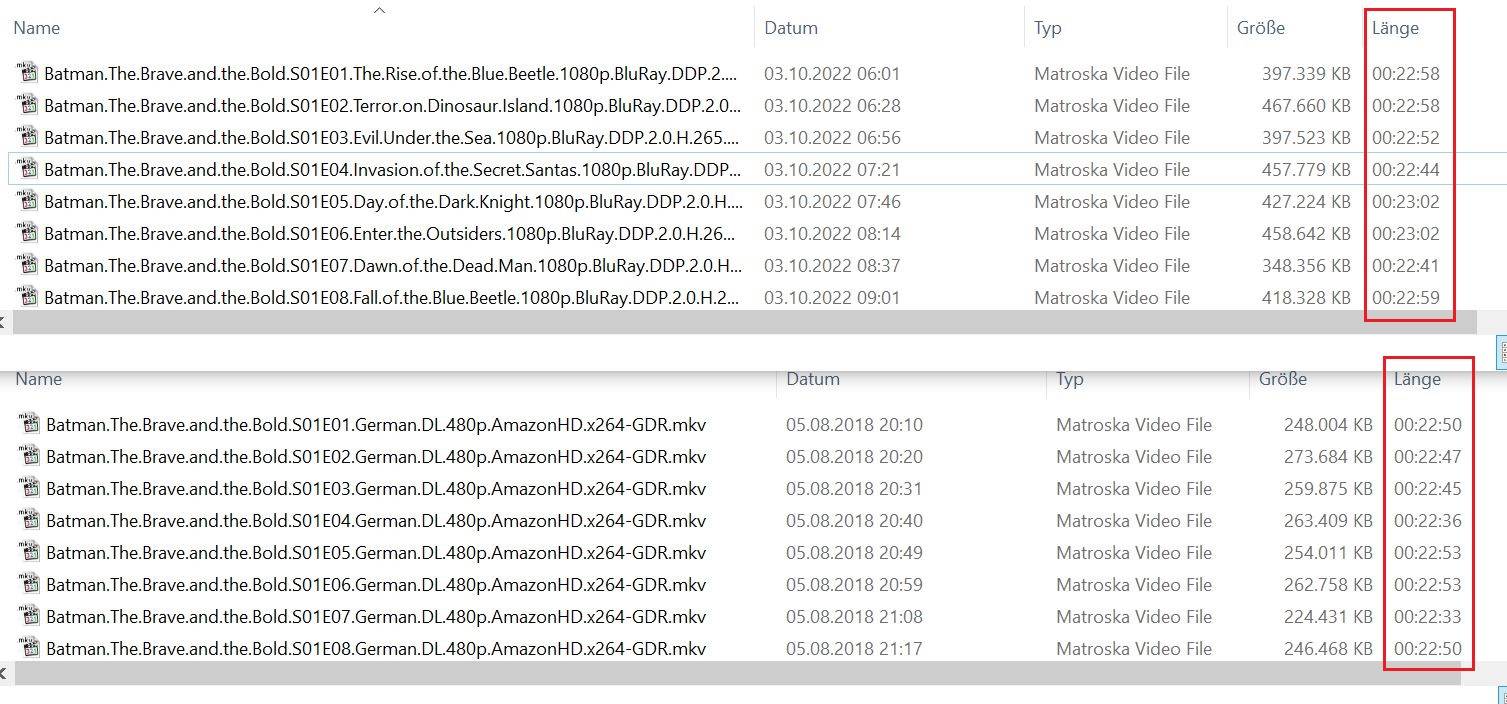Click date 03.10.2022 06:01
Viewport: 1507px width, 704px height.
(x=832, y=73)
